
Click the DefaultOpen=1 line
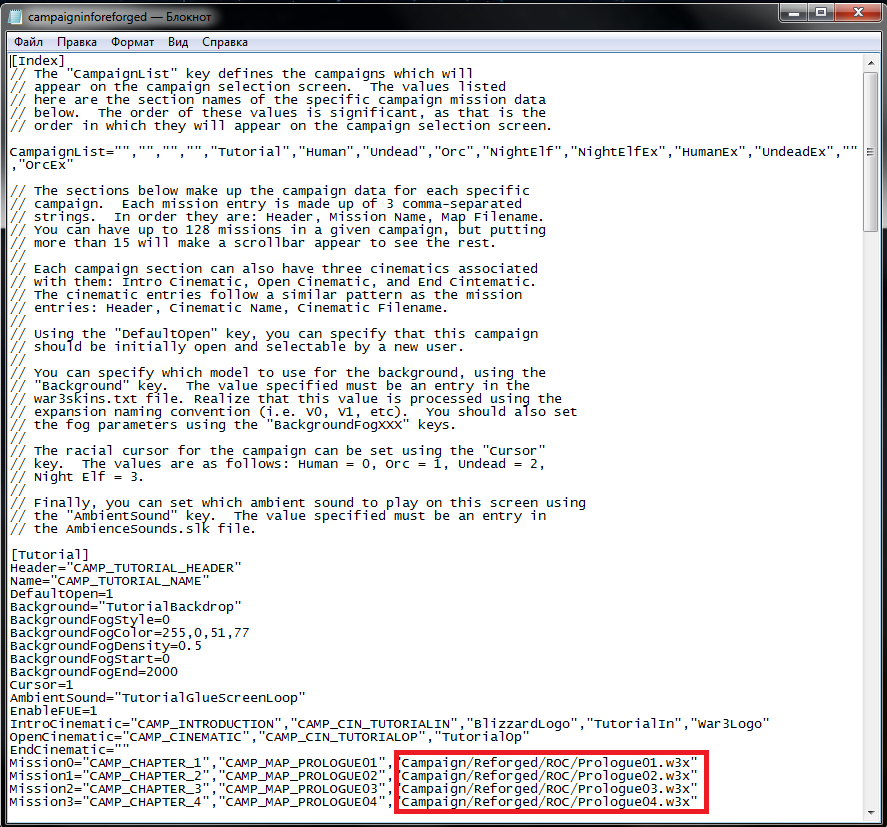pyautogui.click(x=62, y=594)
